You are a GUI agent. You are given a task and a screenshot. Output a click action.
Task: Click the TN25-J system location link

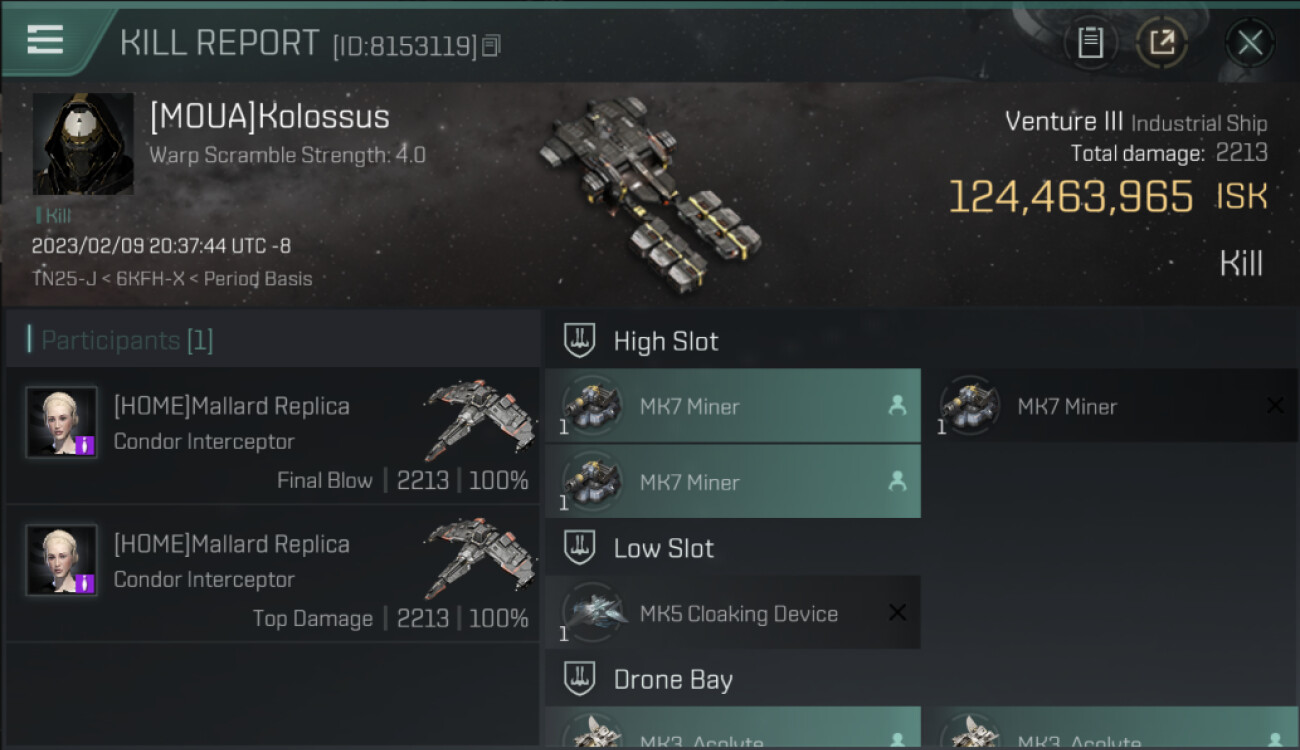click(x=64, y=279)
